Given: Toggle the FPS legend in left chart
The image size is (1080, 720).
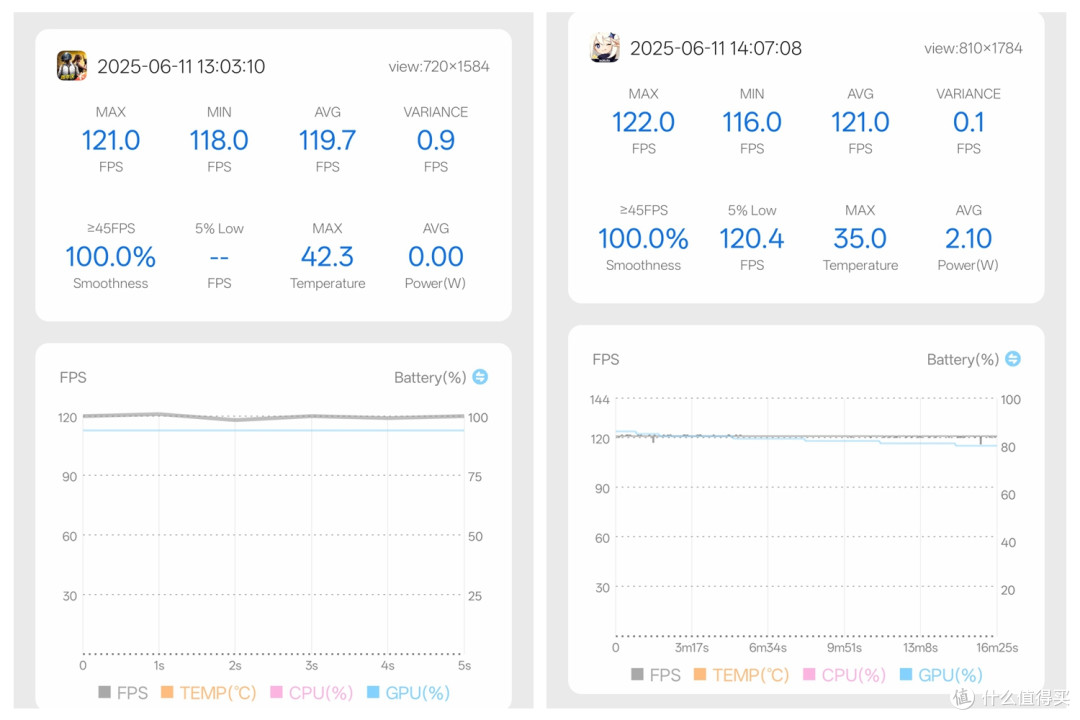Looking at the screenshot, I should [x=123, y=692].
